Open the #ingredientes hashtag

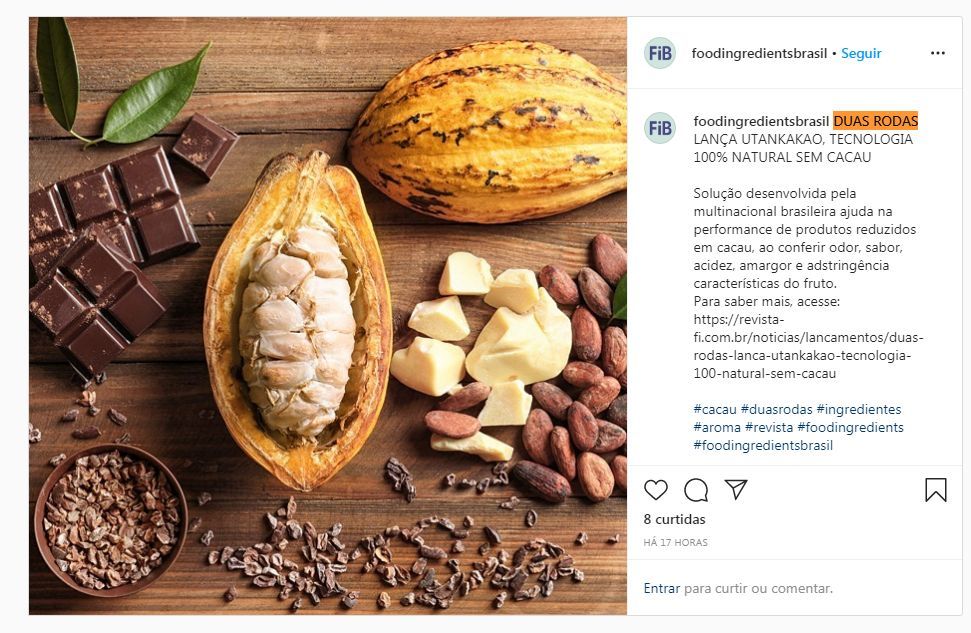tap(859, 409)
